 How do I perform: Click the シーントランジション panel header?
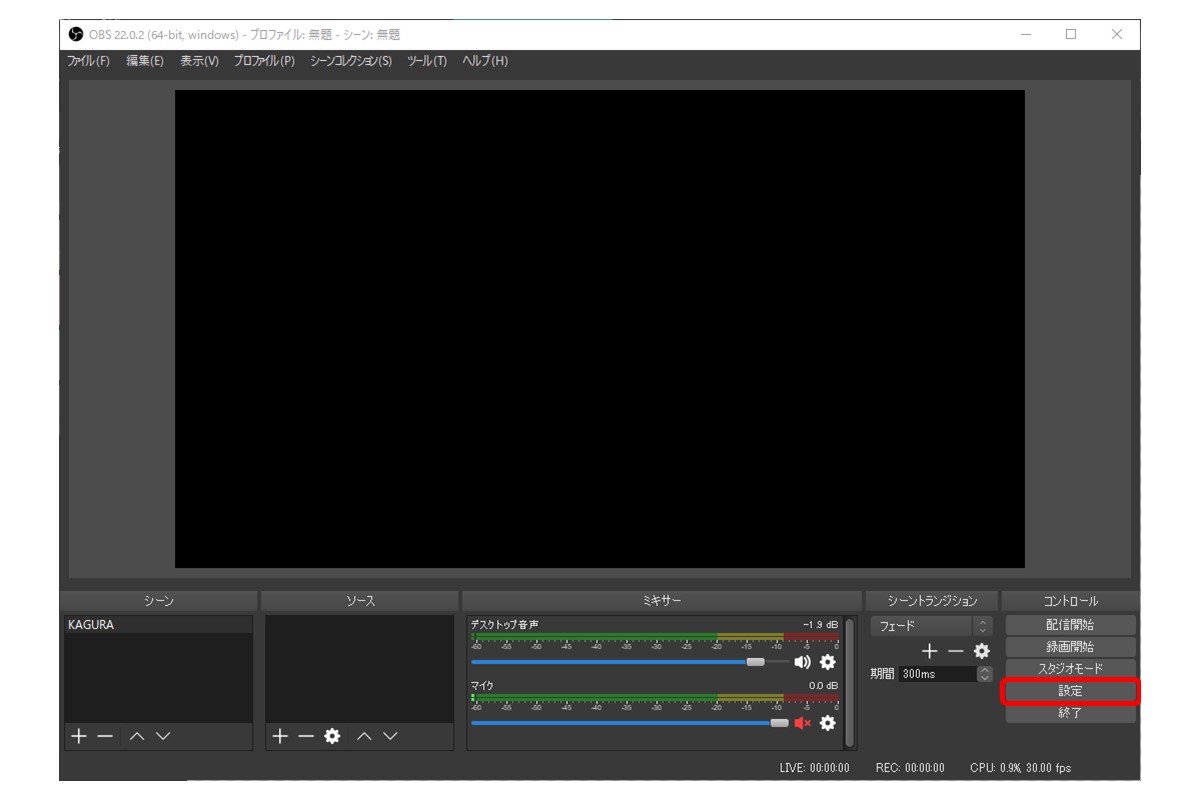pyautogui.click(x=932, y=601)
